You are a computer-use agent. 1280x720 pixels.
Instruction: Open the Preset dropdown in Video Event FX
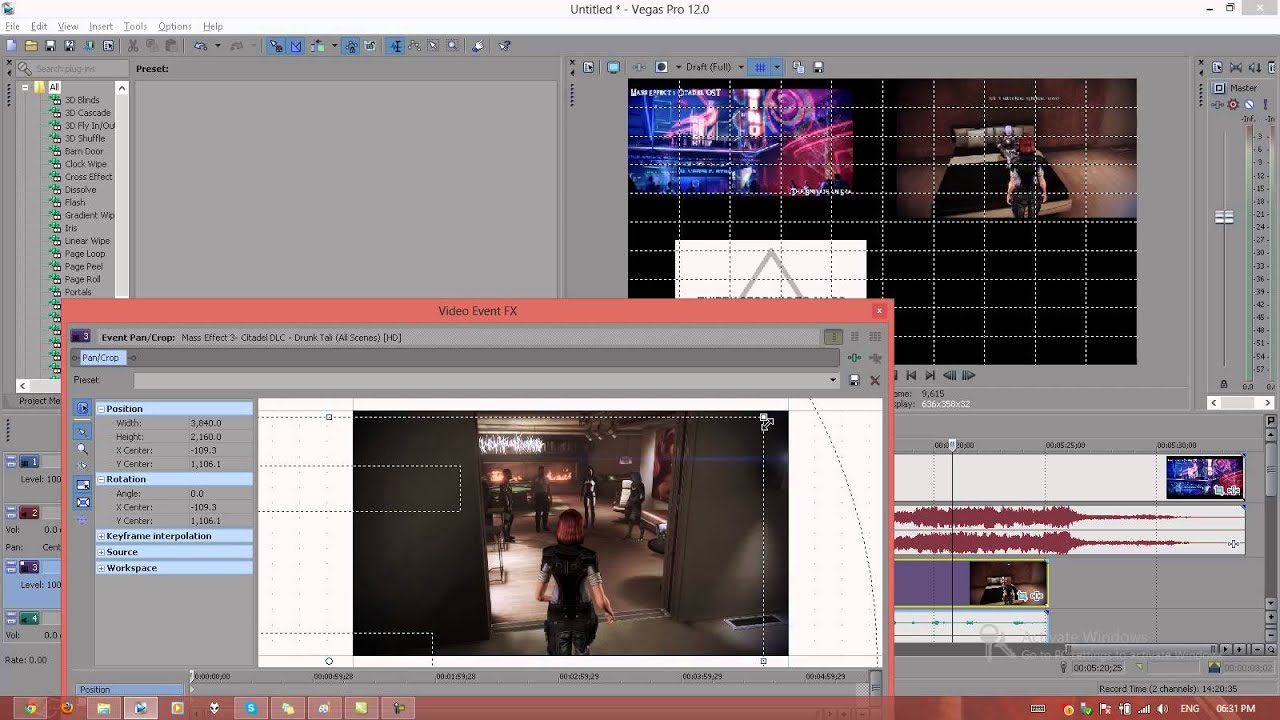833,380
